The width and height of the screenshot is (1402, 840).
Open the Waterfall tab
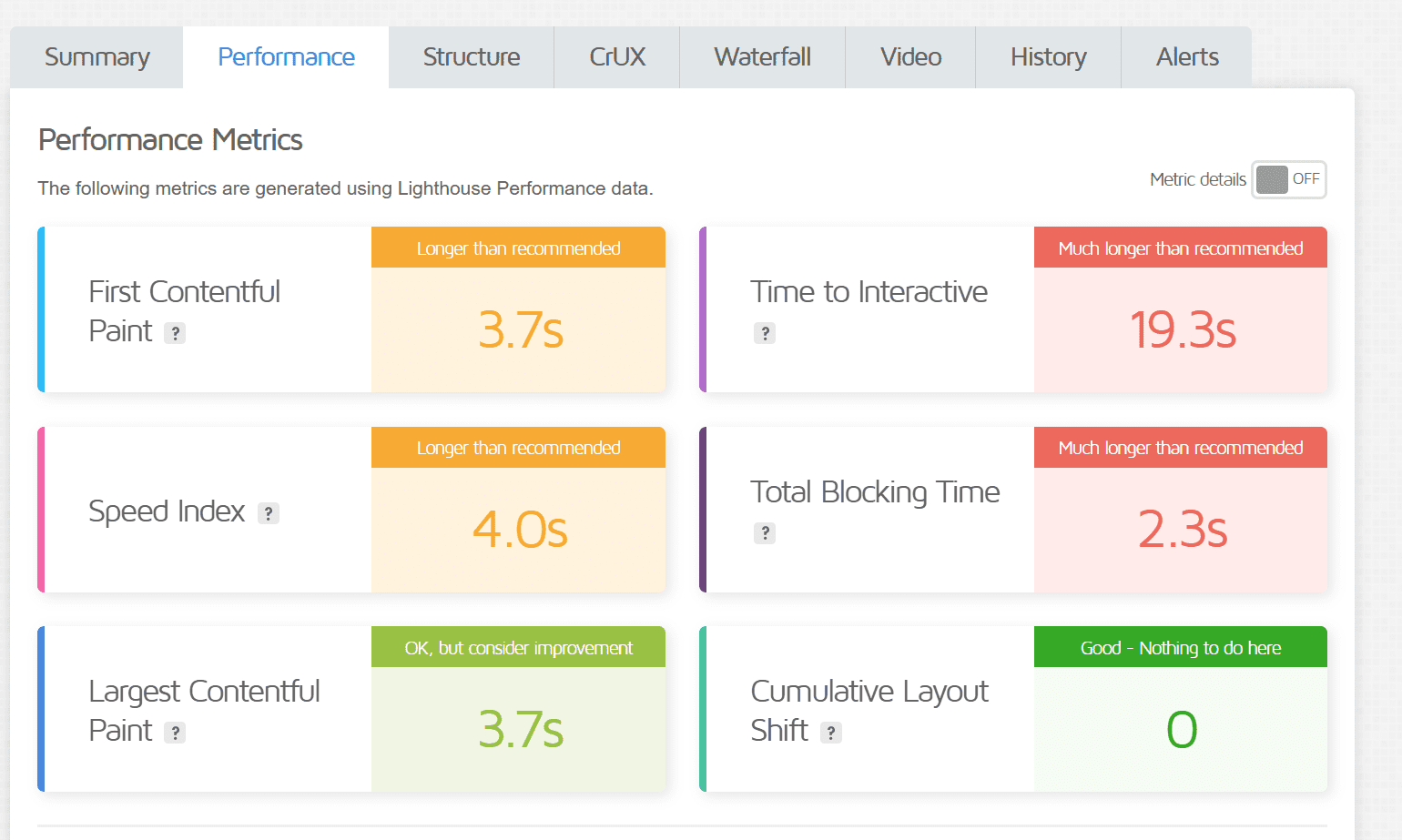(762, 56)
